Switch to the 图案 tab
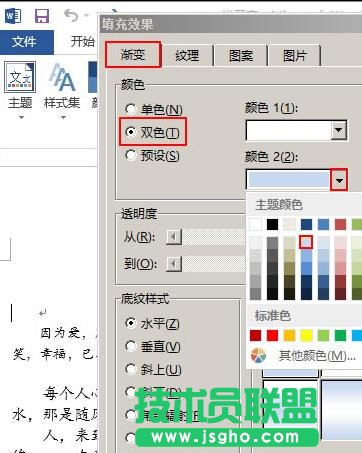Image resolution: width=362 pixels, height=453 pixels. coord(241,55)
